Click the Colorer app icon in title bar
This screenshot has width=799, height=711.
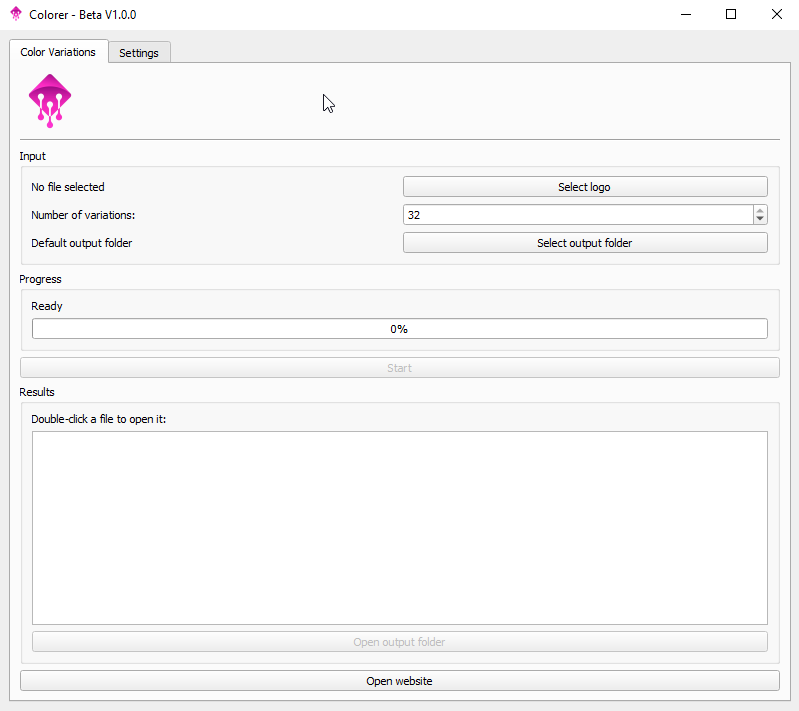pyautogui.click(x=16, y=15)
